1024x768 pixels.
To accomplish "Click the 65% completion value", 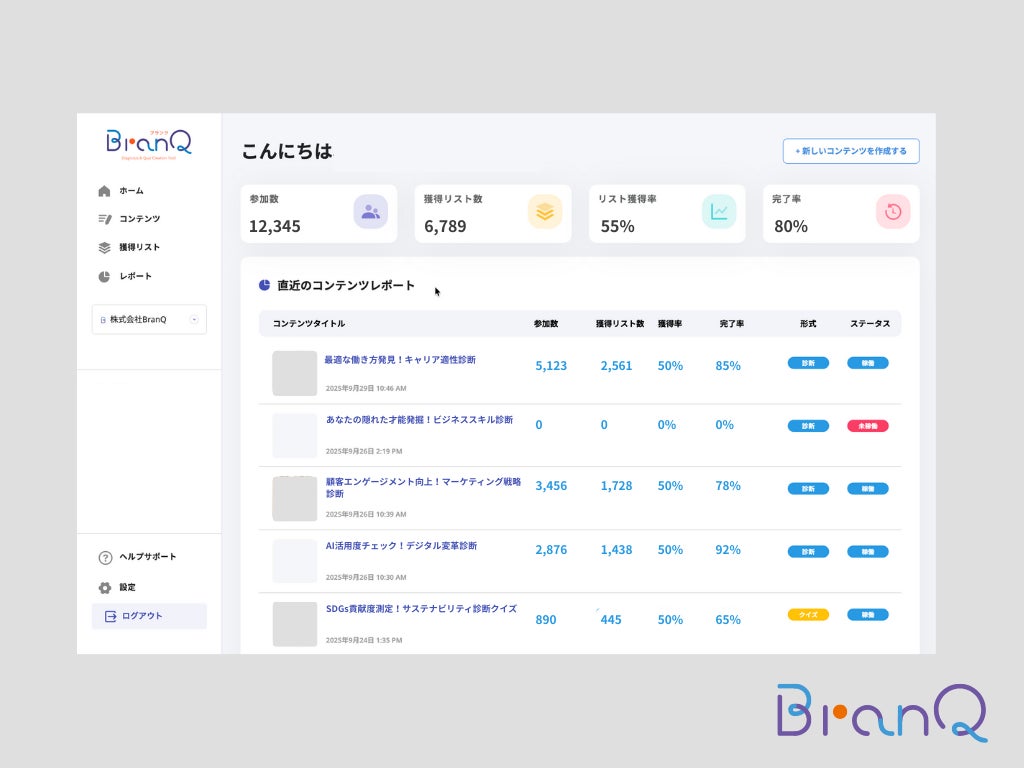I will click(x=728, y=620).
